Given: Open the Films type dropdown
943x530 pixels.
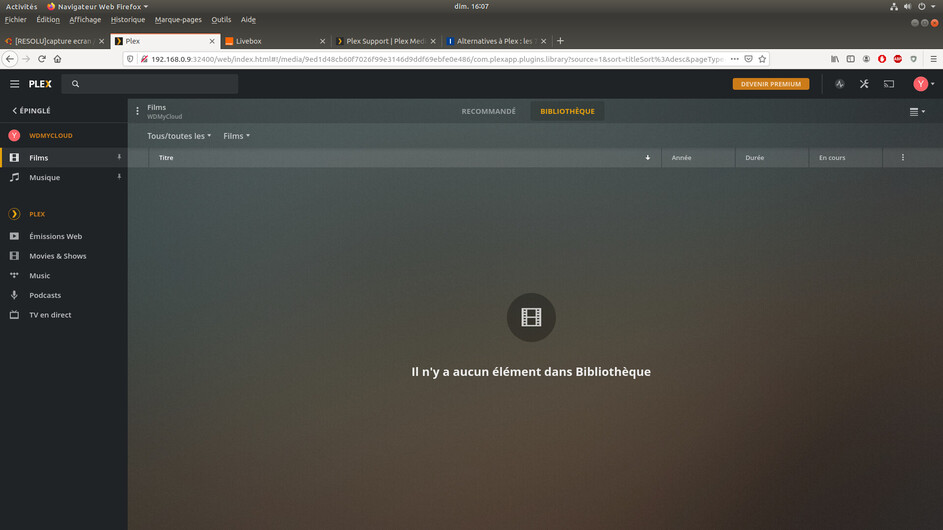Looking at the screenshot, I should [236, 136].
